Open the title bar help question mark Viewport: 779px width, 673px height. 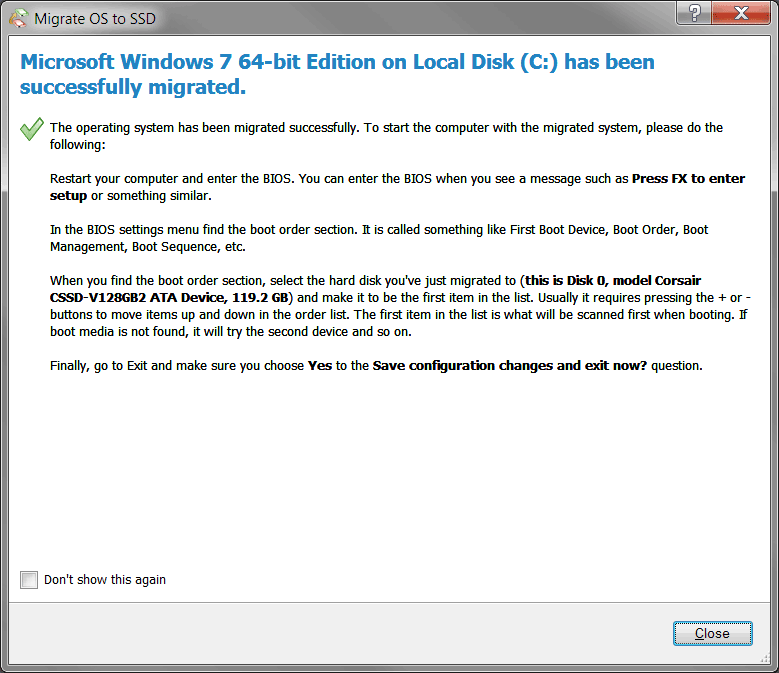[694, 13]
